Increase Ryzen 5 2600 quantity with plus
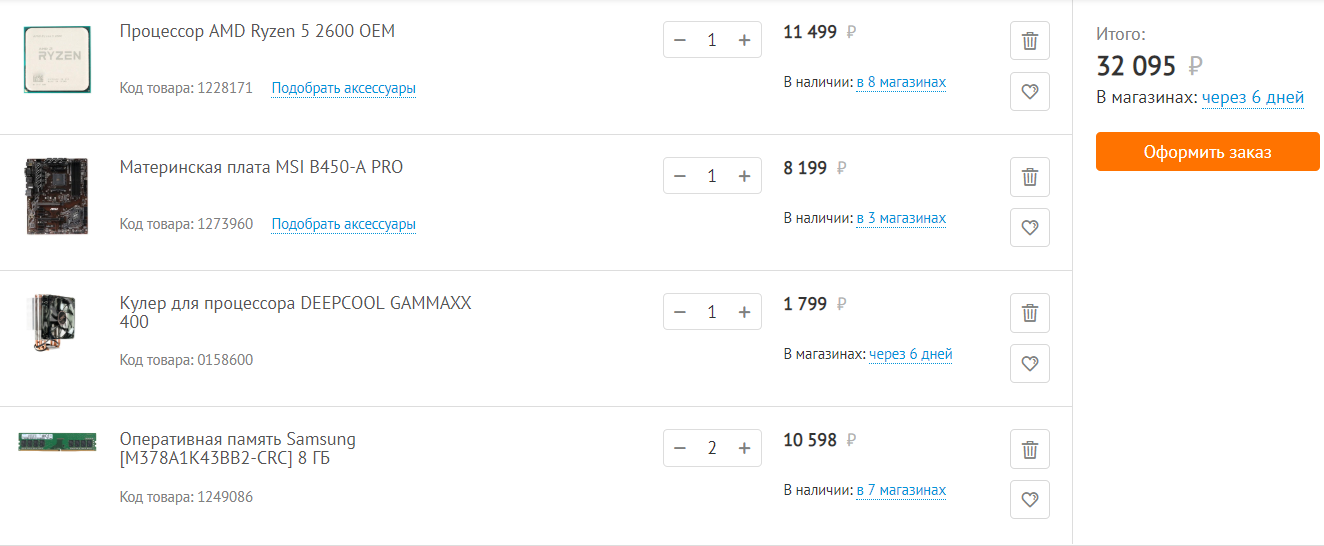The height and width of the screenshot is (546, 1324). pos(744,40)
